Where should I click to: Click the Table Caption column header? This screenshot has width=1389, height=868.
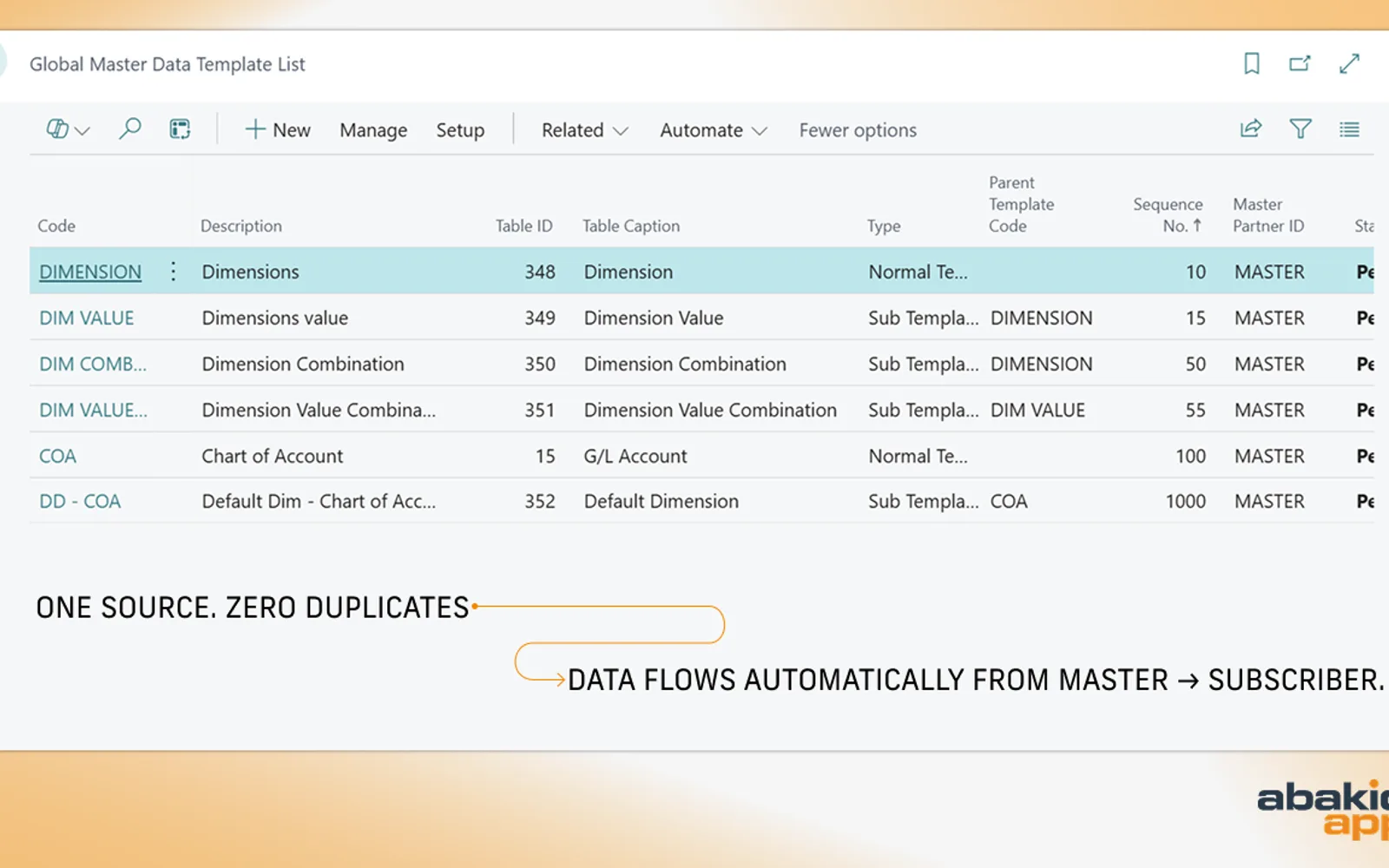click(631, 226)
